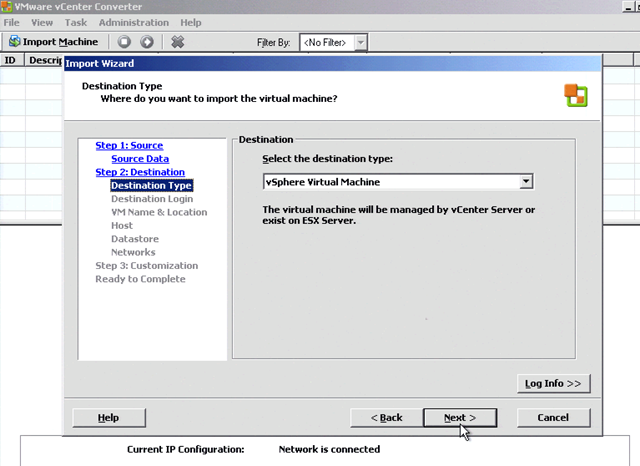Click Host step text
The height and width of the screenshot is (466, 640).
(x=122, y=225)
